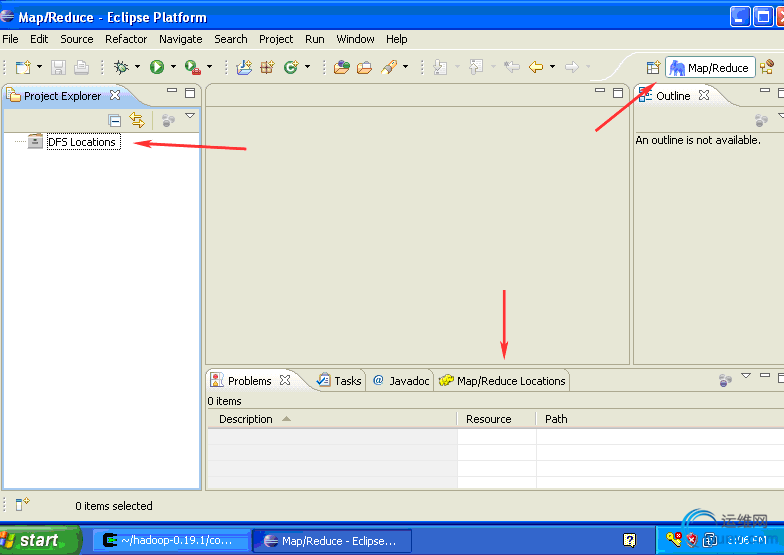Close the Outline view tab
Image resolution: width=784 pixels, height=555 pixels.
(x=704, y=95)
